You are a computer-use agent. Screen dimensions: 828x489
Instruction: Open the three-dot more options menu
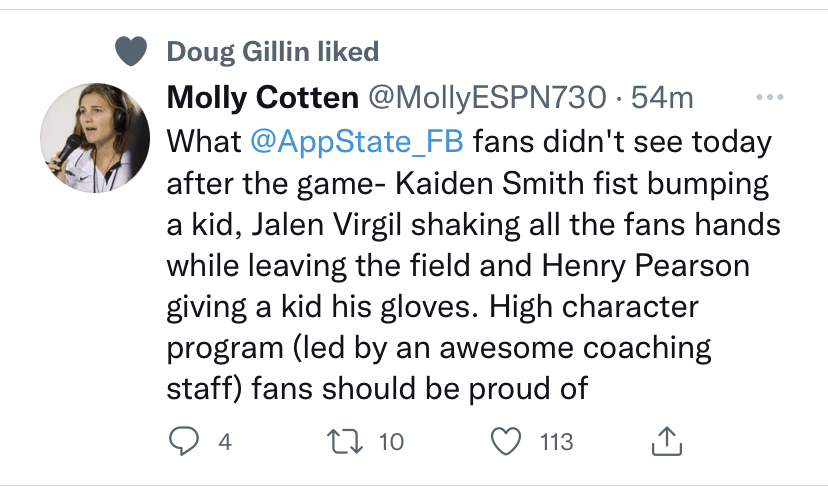coord(769,97)
